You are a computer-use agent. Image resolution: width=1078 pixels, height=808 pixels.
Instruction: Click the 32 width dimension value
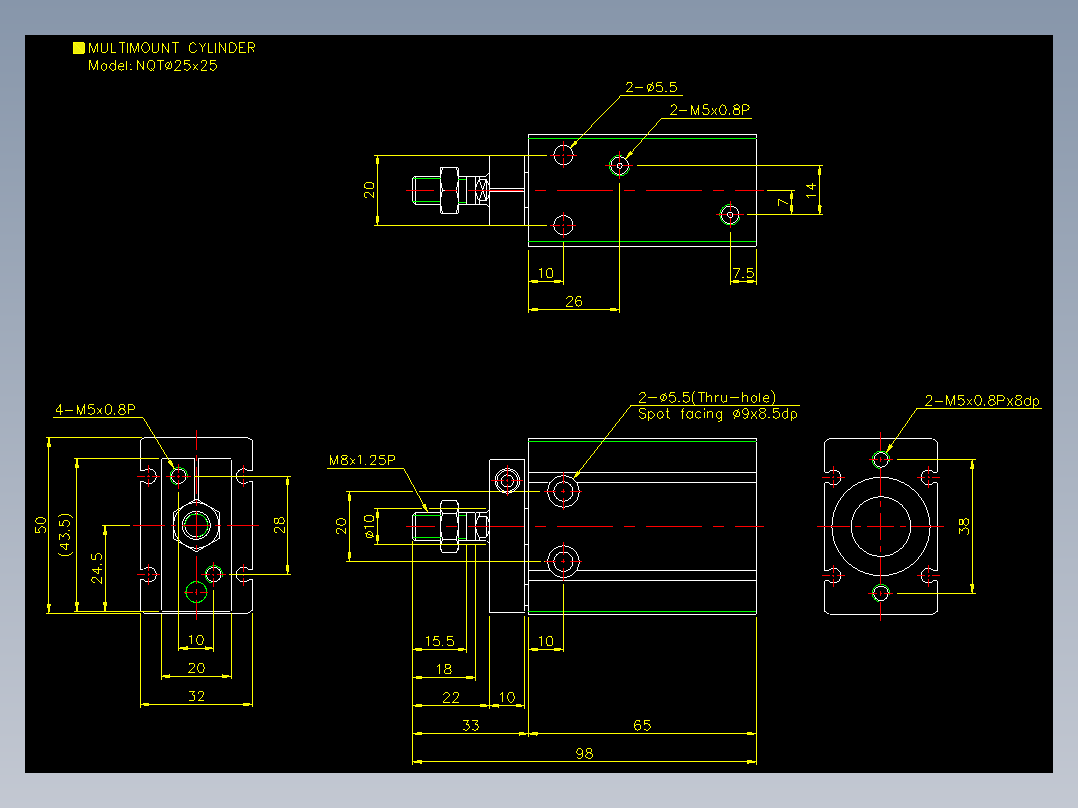[196, 696]
